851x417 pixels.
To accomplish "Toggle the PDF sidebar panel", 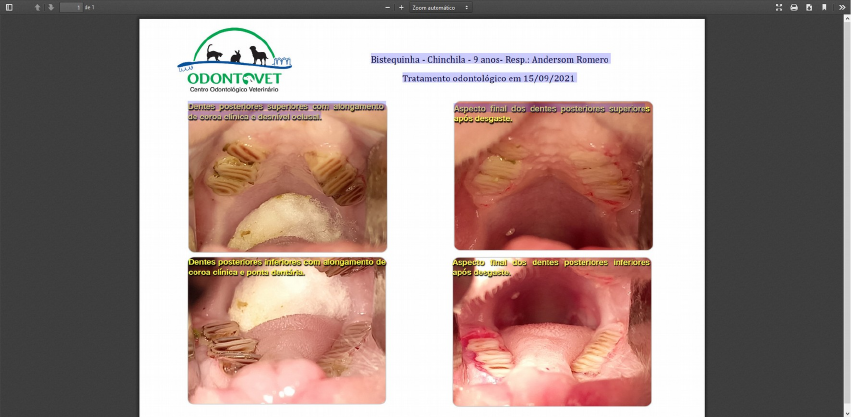I will click(9, 7).
